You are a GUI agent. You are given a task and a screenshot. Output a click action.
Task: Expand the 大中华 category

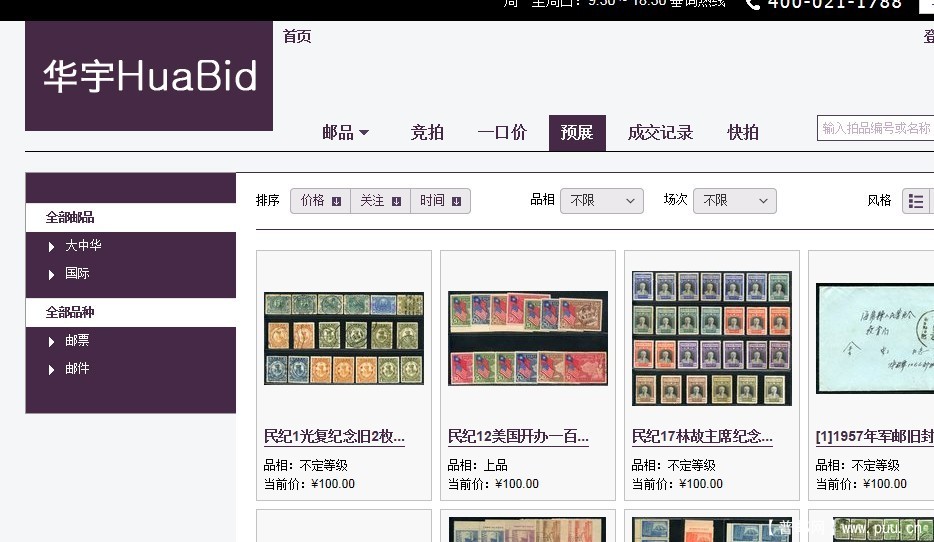pyautogui.click(x=83, y=246)
